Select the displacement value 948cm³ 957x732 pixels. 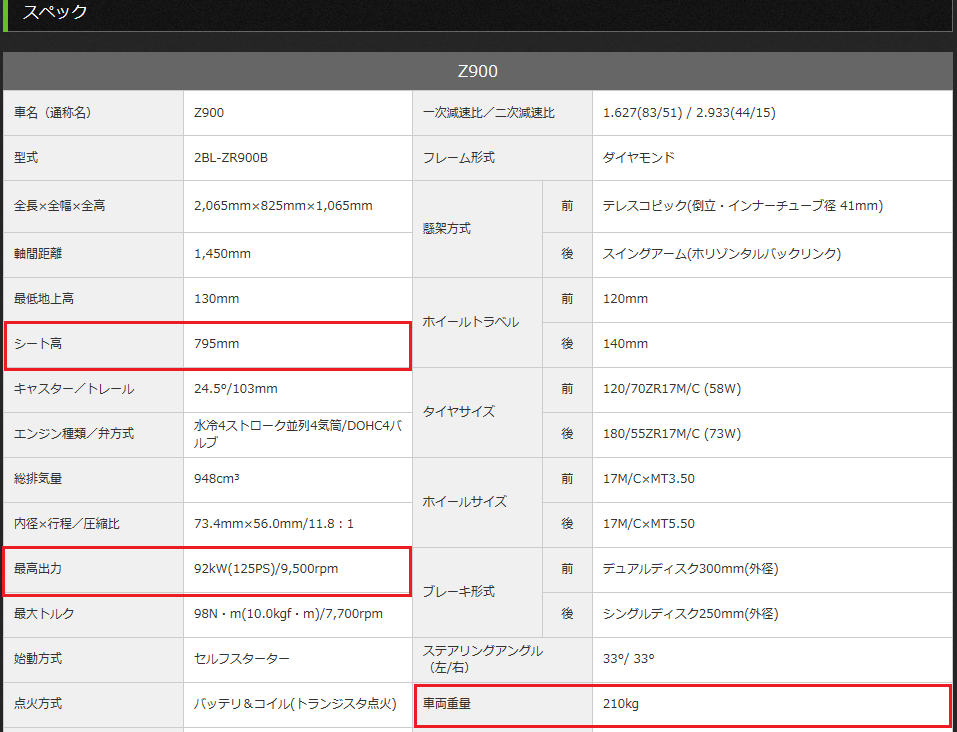tap(217, 479)
